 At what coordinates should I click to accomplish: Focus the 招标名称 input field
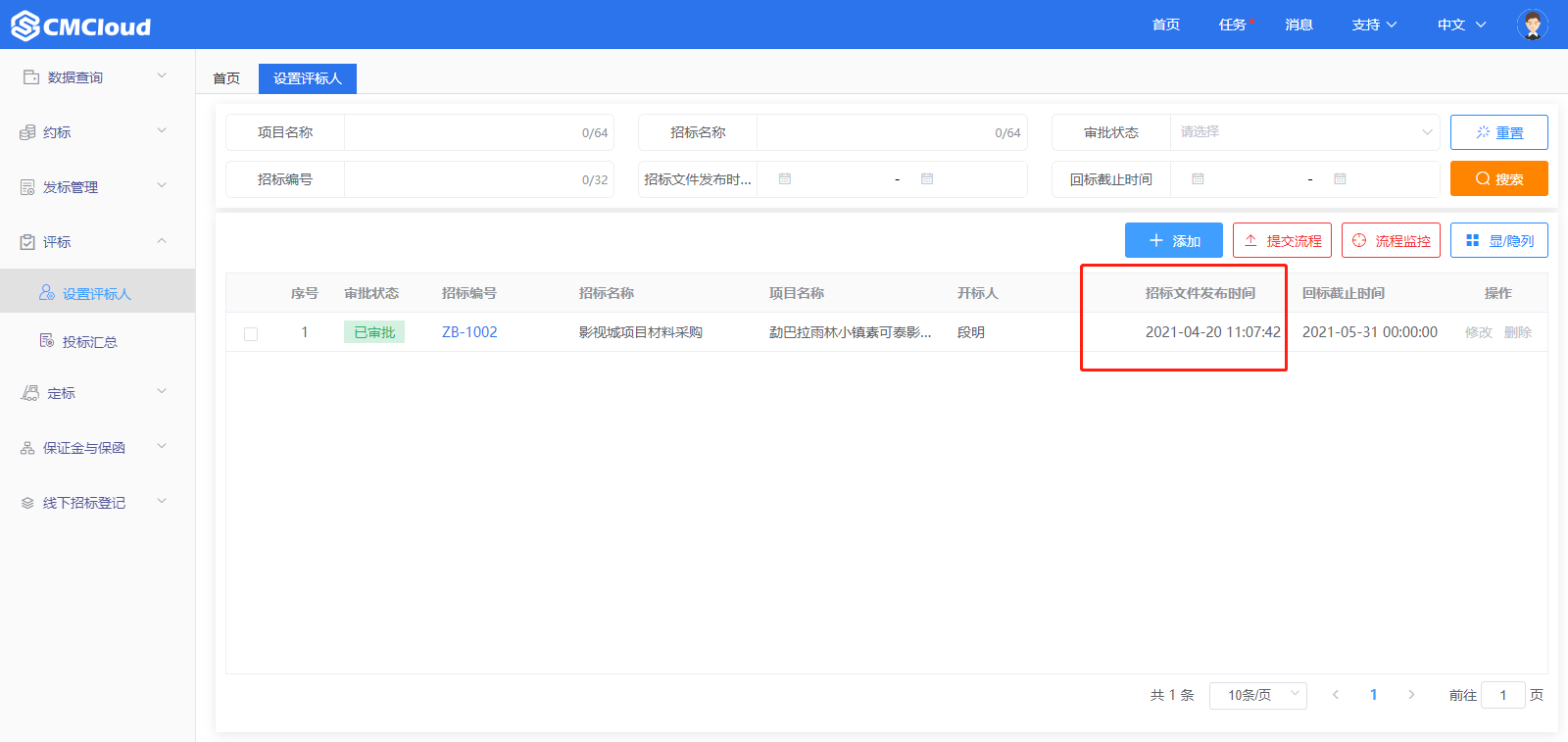point(892,132)
